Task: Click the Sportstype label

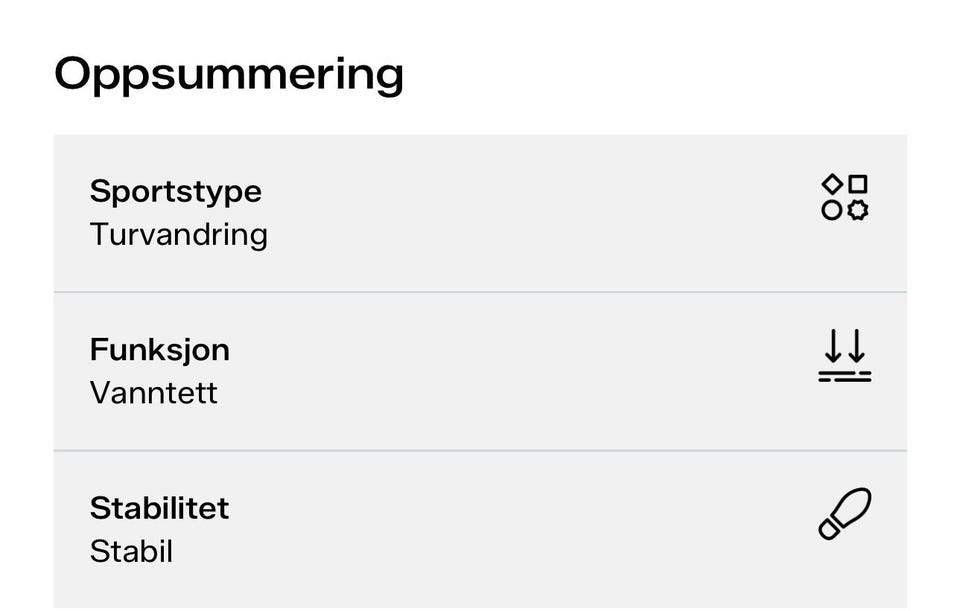Action: (x=176, y=191)
